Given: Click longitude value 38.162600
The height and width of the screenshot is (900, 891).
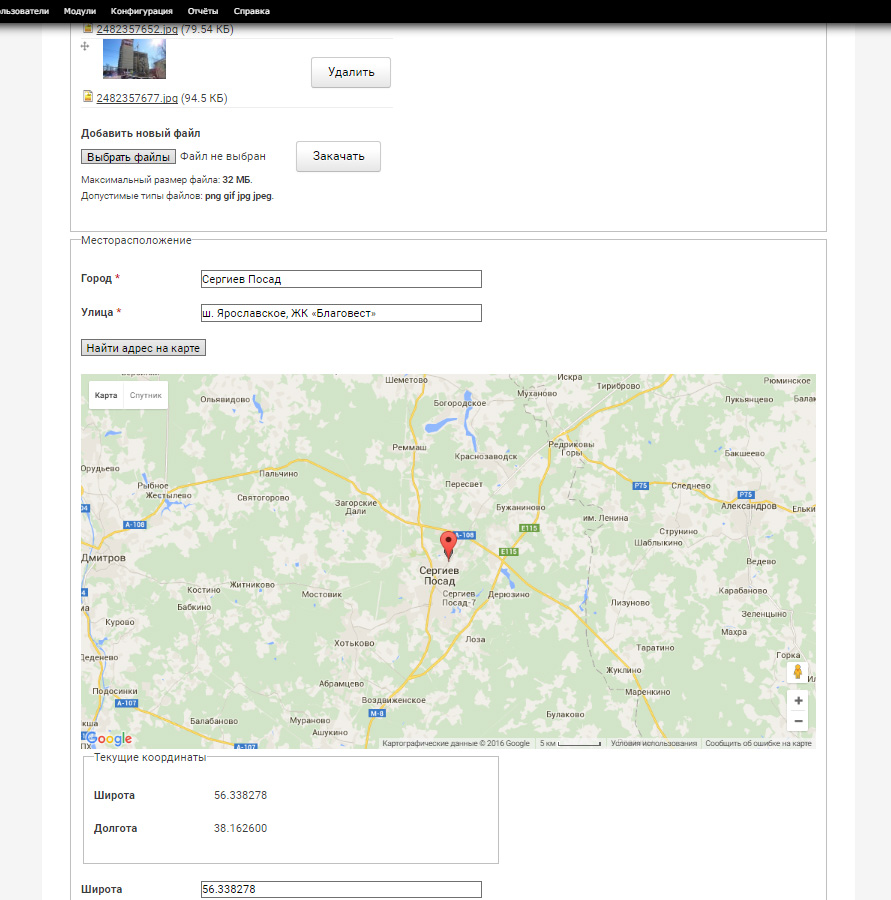Looking at the screenshot, I should pos(241,828).
